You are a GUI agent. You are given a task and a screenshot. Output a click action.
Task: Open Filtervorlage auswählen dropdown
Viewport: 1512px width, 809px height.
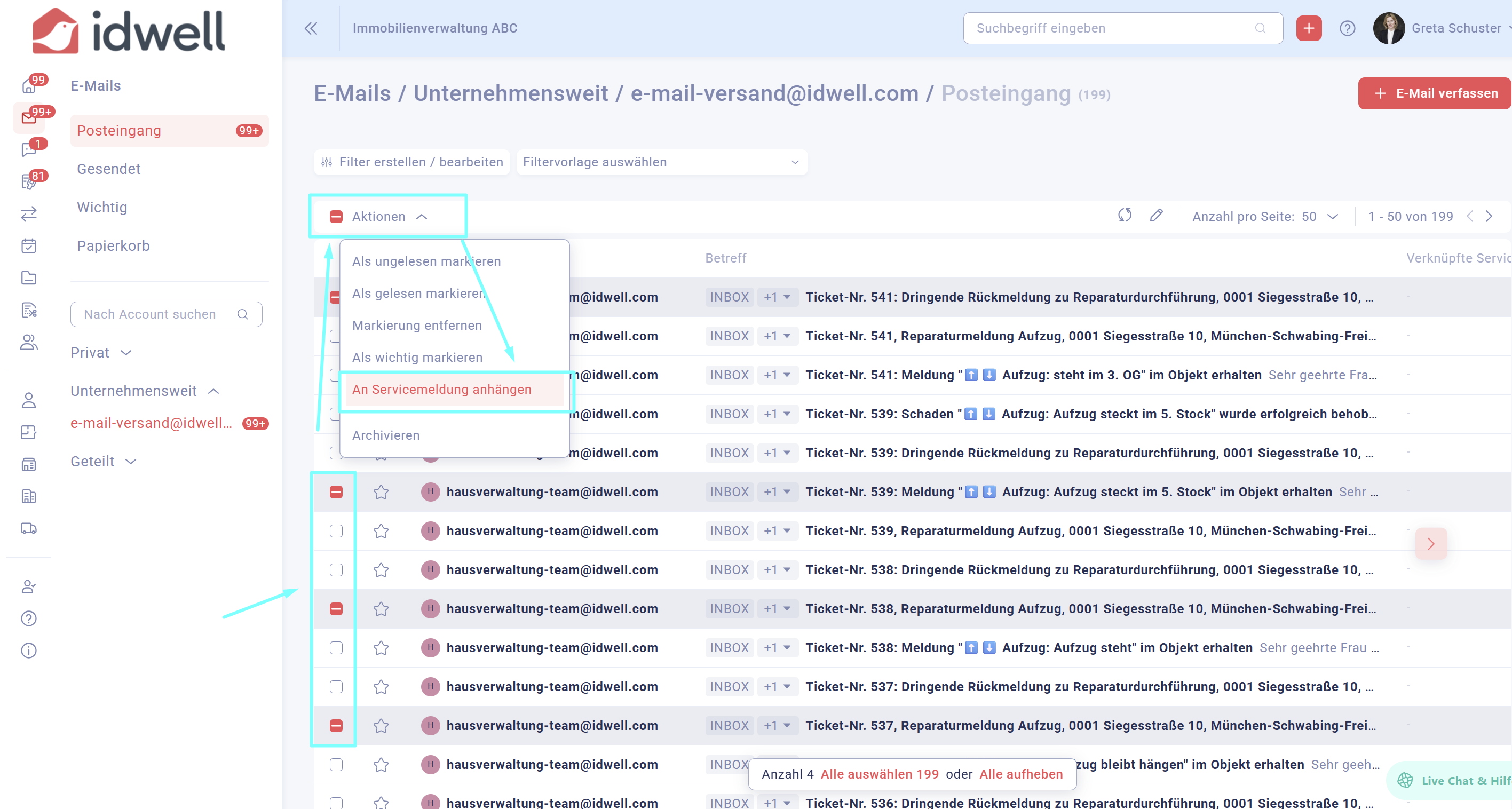[x=661, y=162]
